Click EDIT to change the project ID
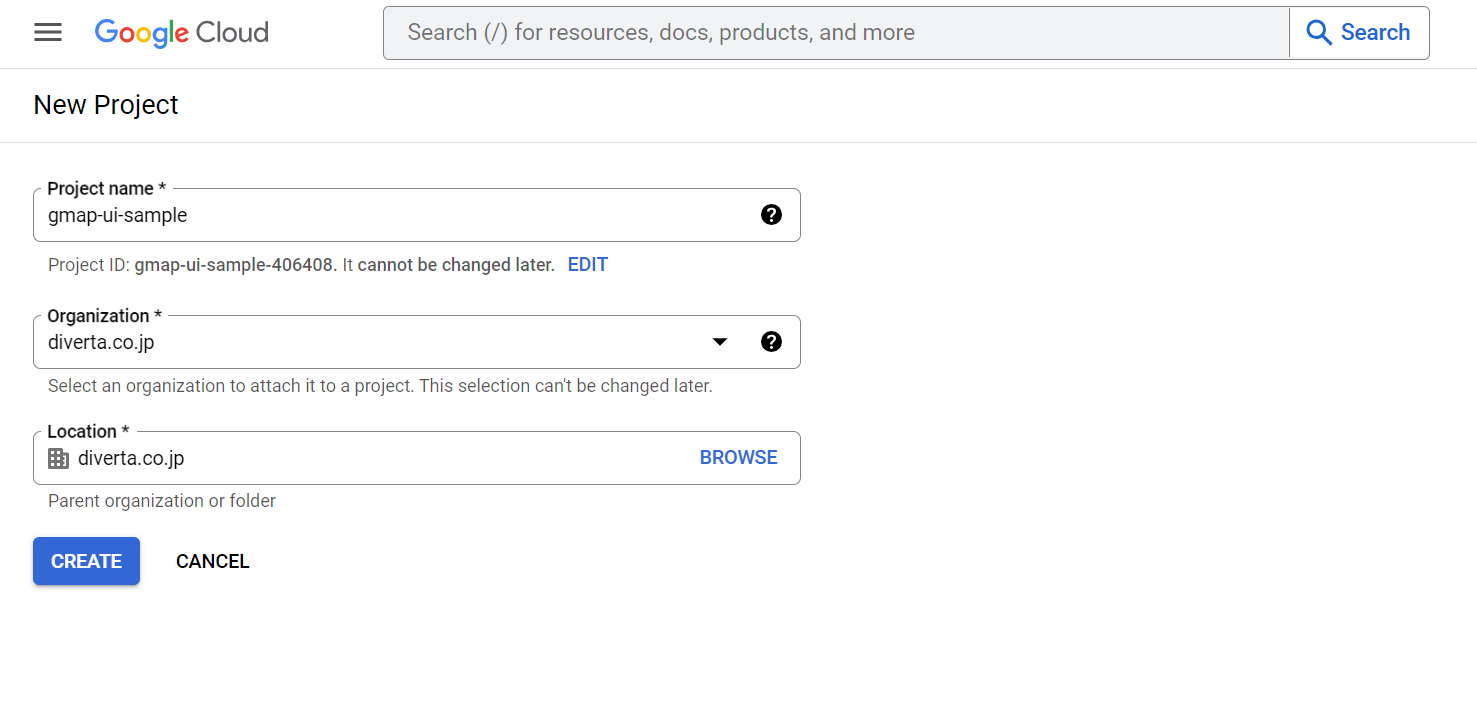 coord(587,264)
